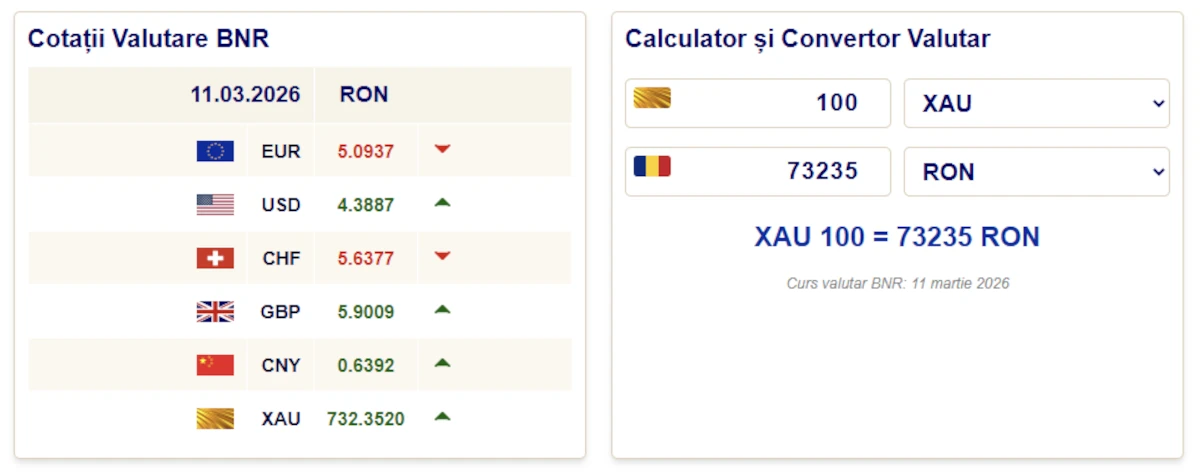Image resolution: width=1200 pixels, height=474 pixels.
Task: Open the RON target currency dropdown
Action: click(x=1036, y=172)
